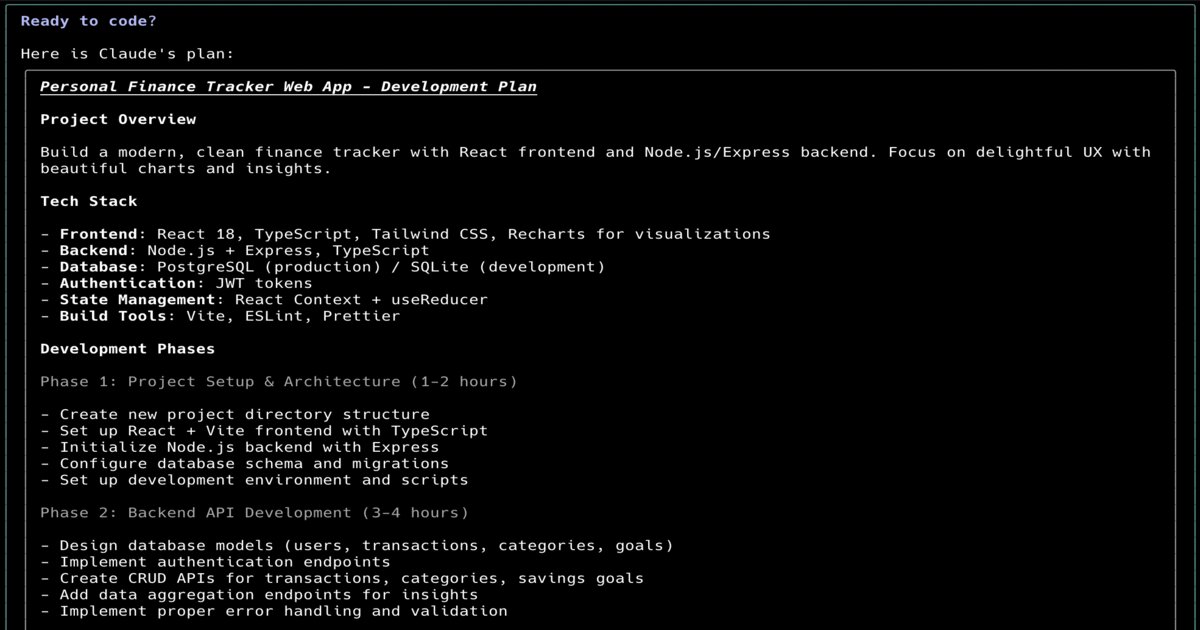Click the "Development Phases" heading
1200x630 pixels.
[x=128, y=349]
